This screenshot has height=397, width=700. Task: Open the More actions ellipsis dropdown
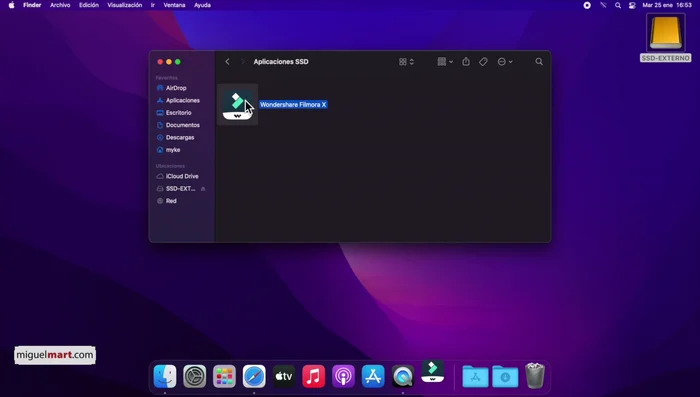(505, 62)
